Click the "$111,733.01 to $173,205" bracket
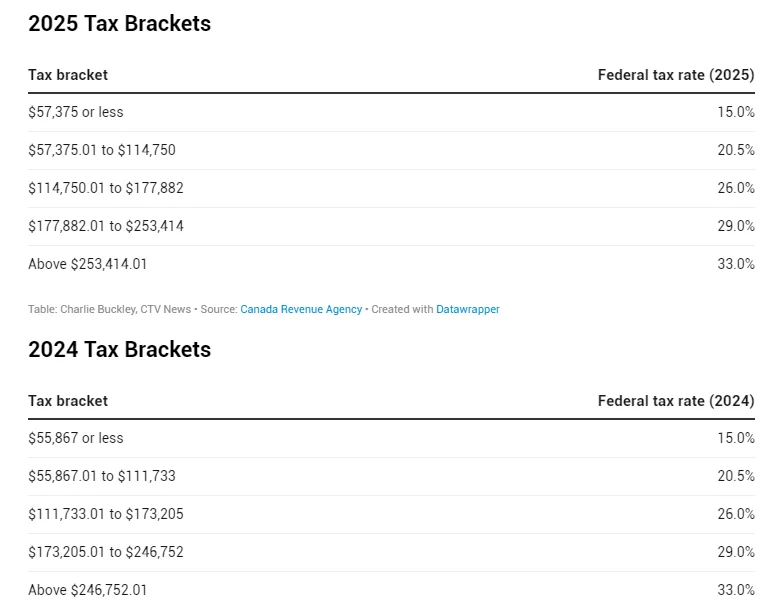 [x=106, y=515]
